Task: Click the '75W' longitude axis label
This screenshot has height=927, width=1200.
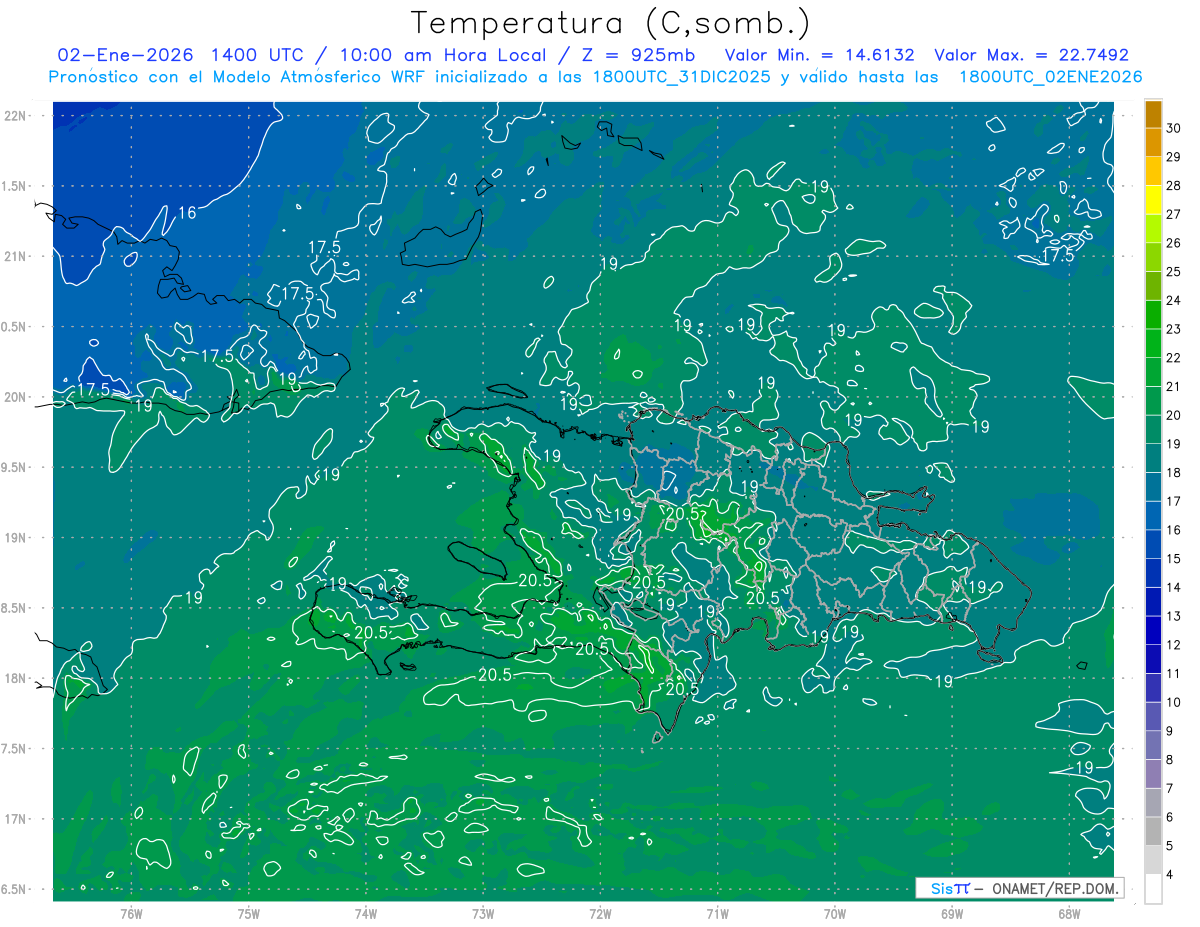Action: point(248,913)
